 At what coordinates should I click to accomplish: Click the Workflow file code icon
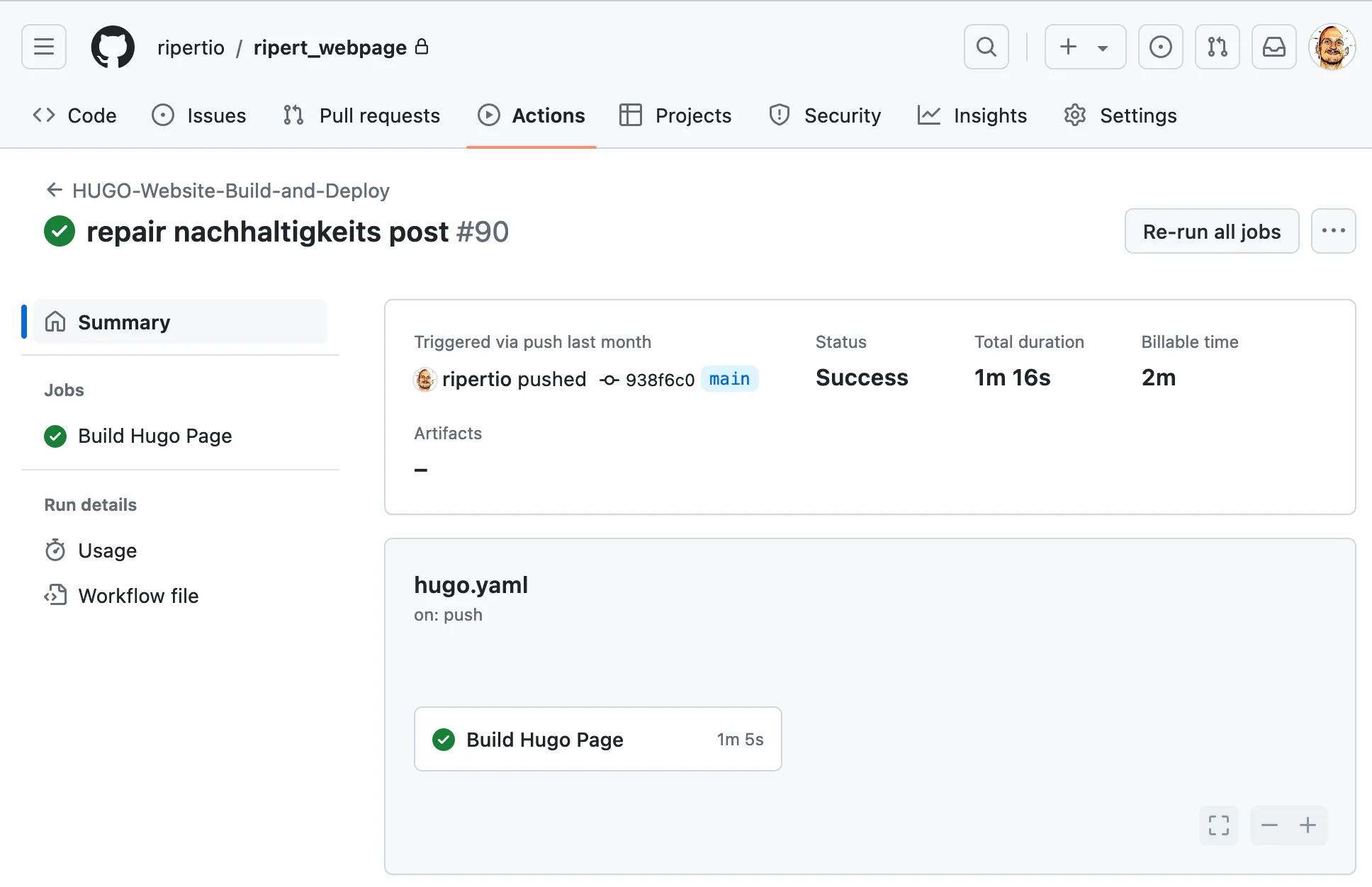55,595
